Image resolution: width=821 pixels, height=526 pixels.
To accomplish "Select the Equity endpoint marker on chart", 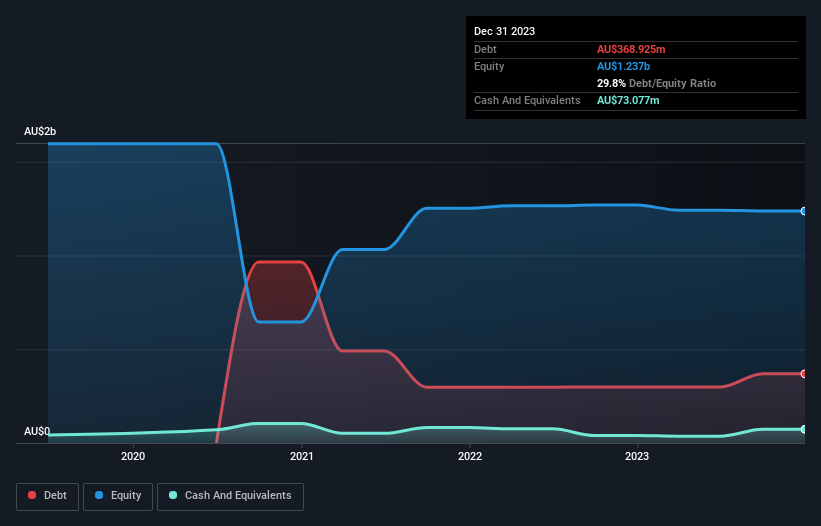I will click(804, 211).
